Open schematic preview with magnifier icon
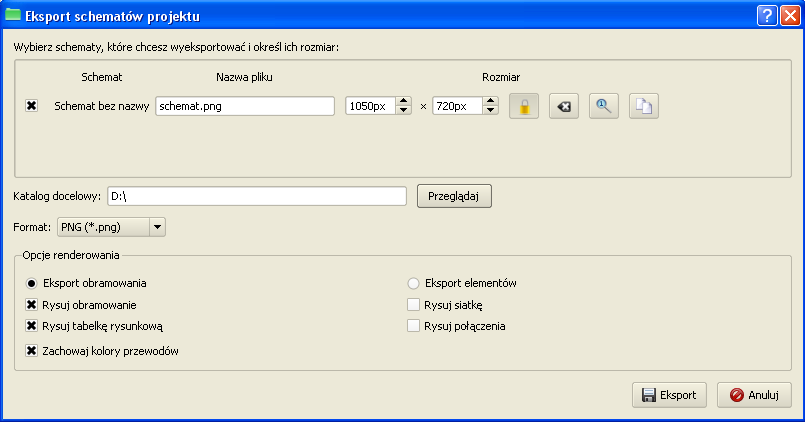 604,106
